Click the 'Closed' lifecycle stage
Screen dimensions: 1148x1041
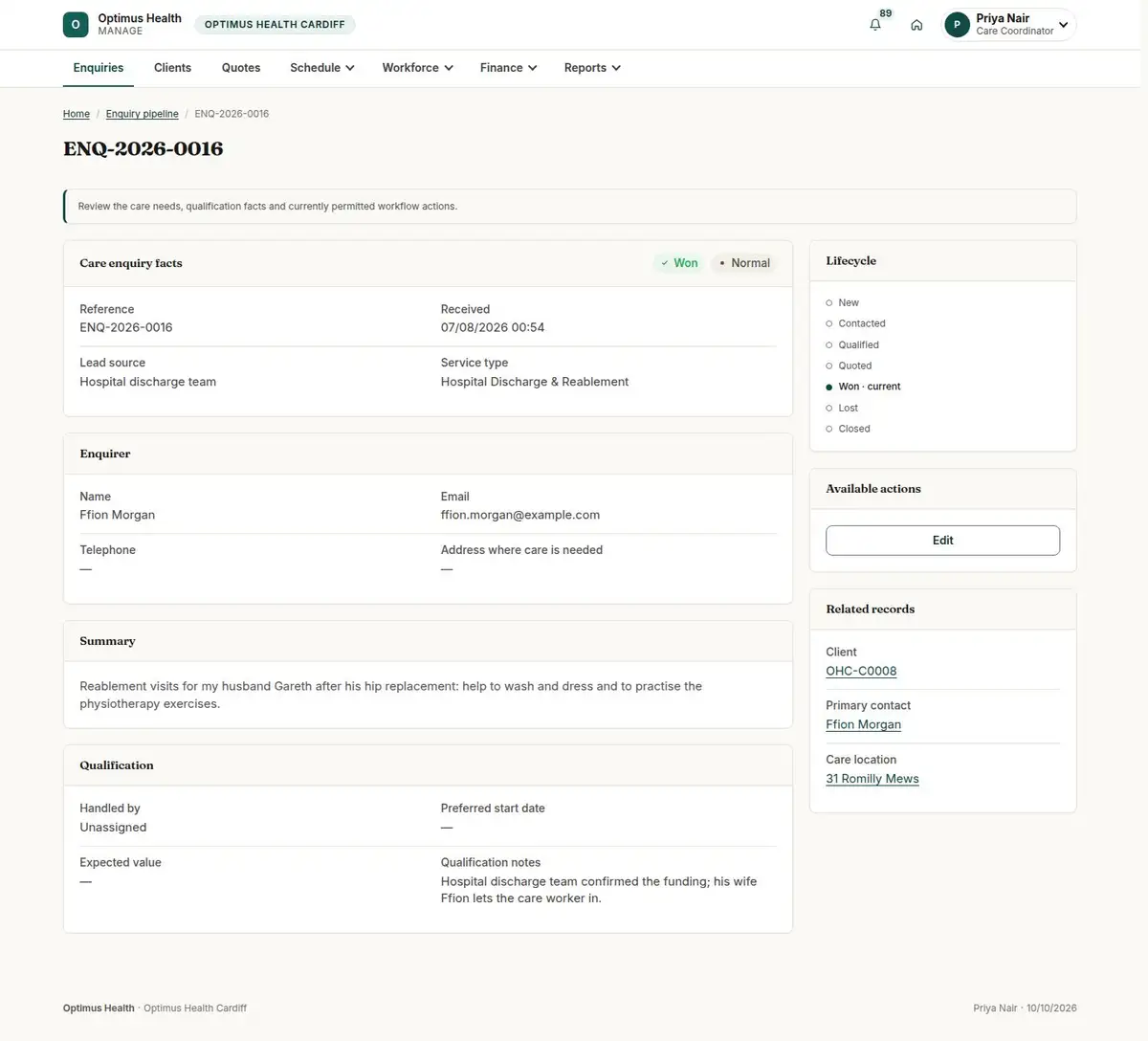tap(848, 429)
